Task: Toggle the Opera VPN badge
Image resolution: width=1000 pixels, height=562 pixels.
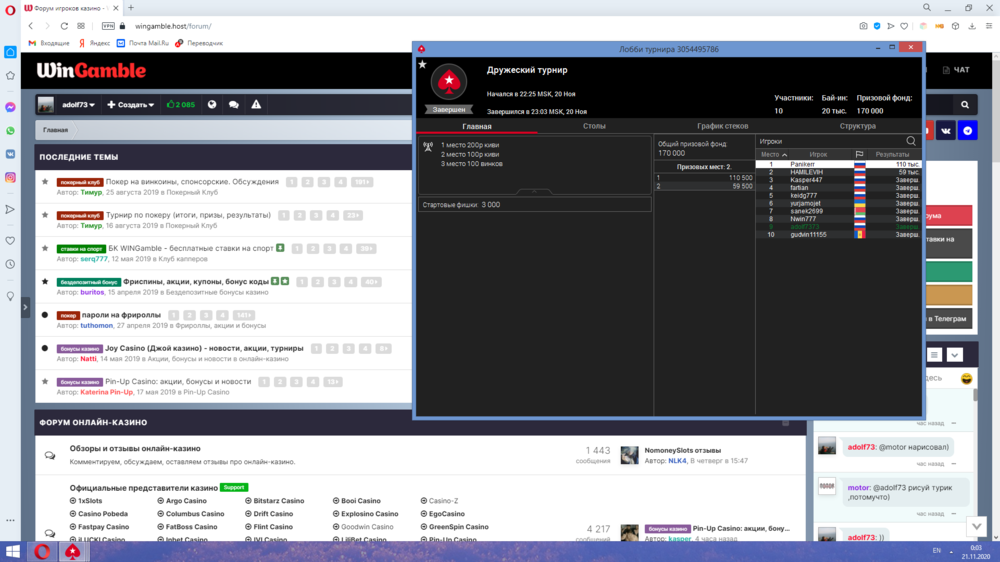Action: 108,26
